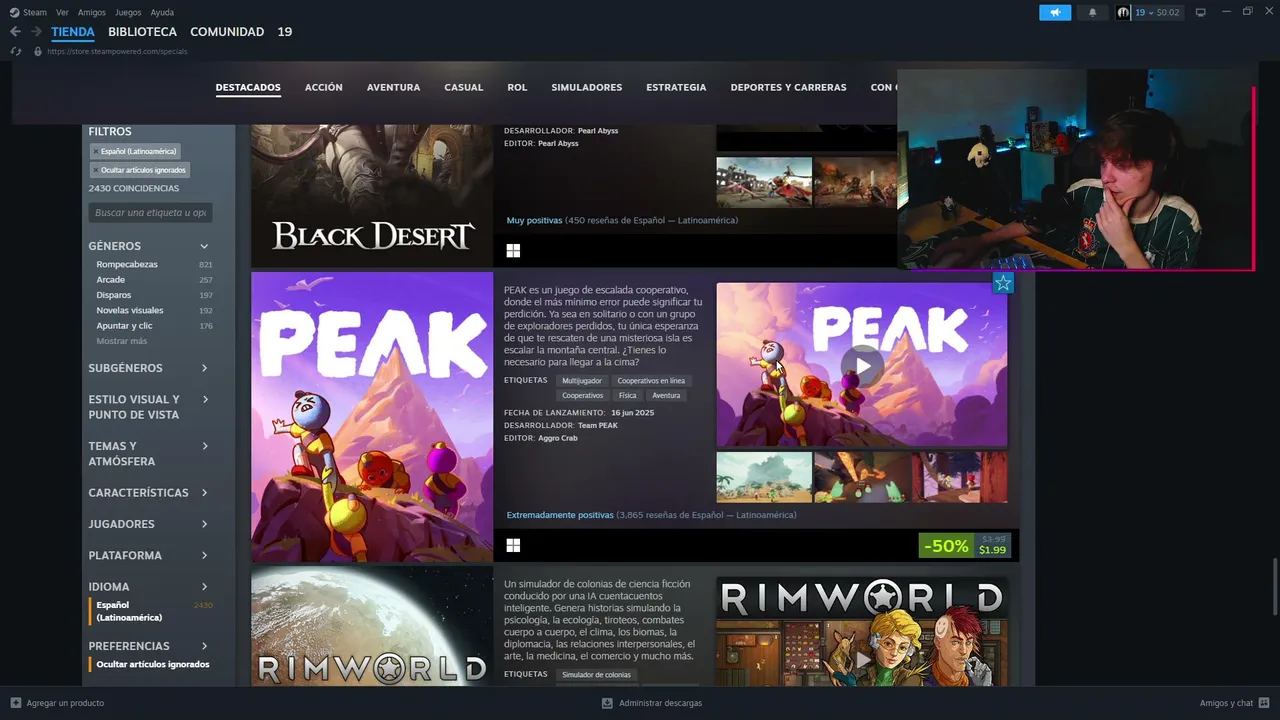The image size is (1280, 720).
Task: Toggle the Español (Latinoamérica) language option
Action: [x=129, y=611]
